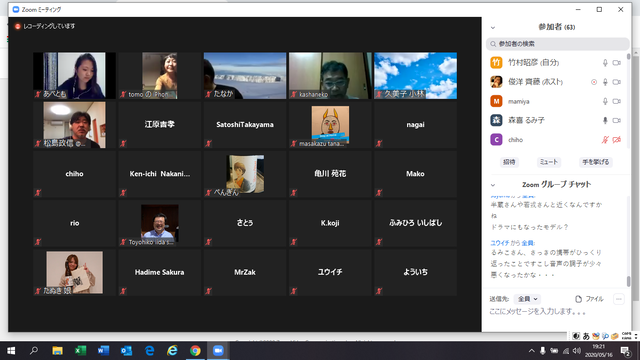The width and height of the screenshot is (640, 360).
Task: Select the masakazu tana... avatar tile
Action: pyautogui.click(x=330, y=125)
